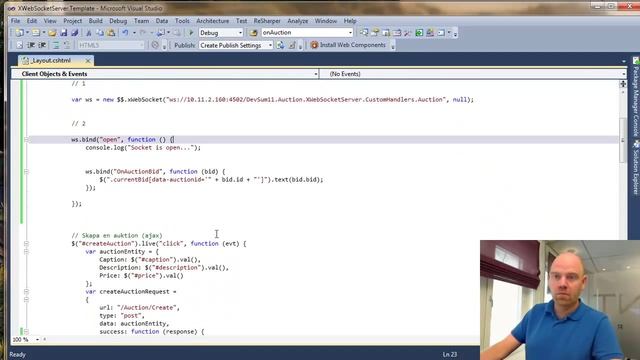Click the 'url: "/Auction/Create"' code line
Screen dimensions: 640x360
tap(139, 308)
